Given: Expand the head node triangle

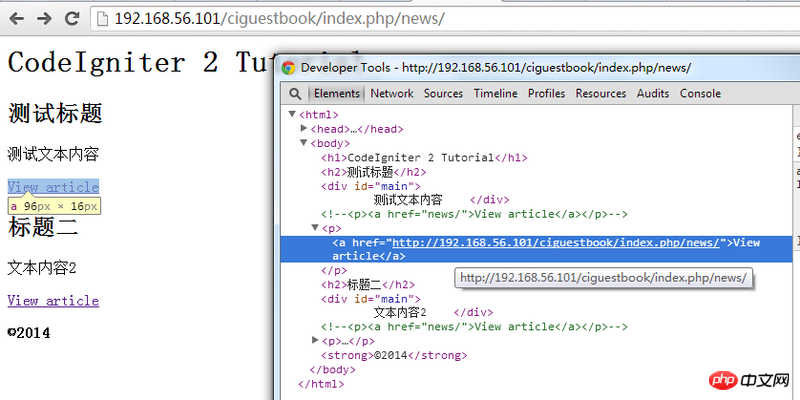Looking at the screenshot, I should (304, 128).
